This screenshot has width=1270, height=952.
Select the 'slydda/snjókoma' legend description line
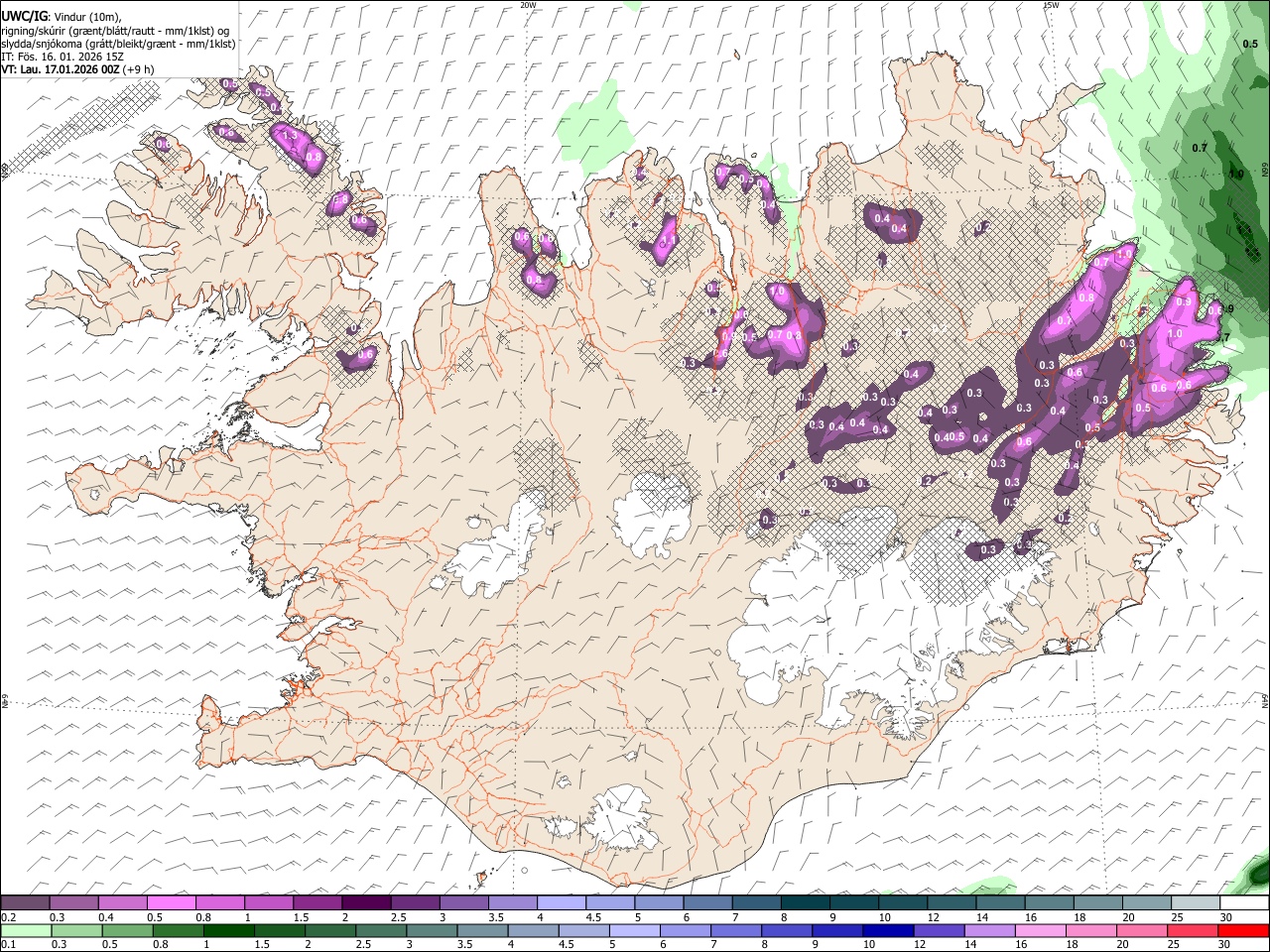(118, 44)
